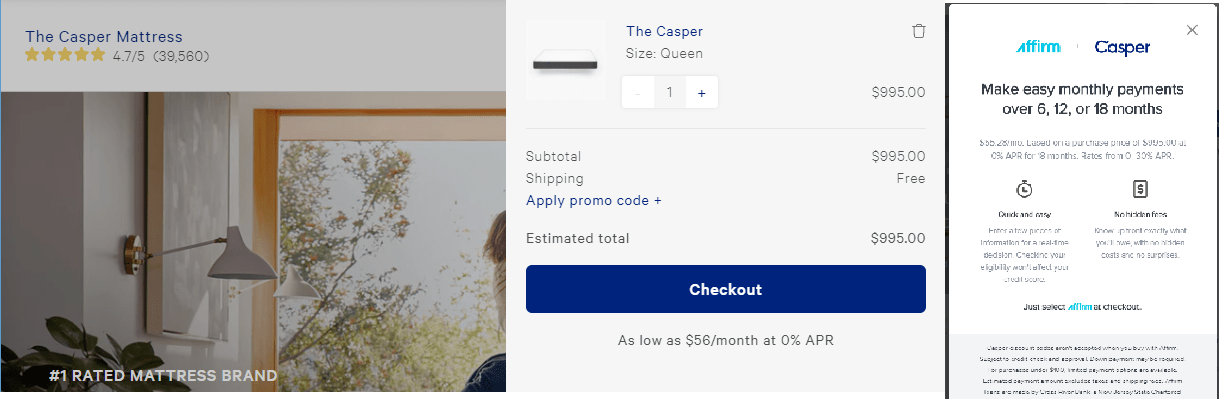Image resolution: width=1228 pixels, height=408 pixels.
Task: Select the Casper mattress thumbnail image
Action: [x=566, y=61]
